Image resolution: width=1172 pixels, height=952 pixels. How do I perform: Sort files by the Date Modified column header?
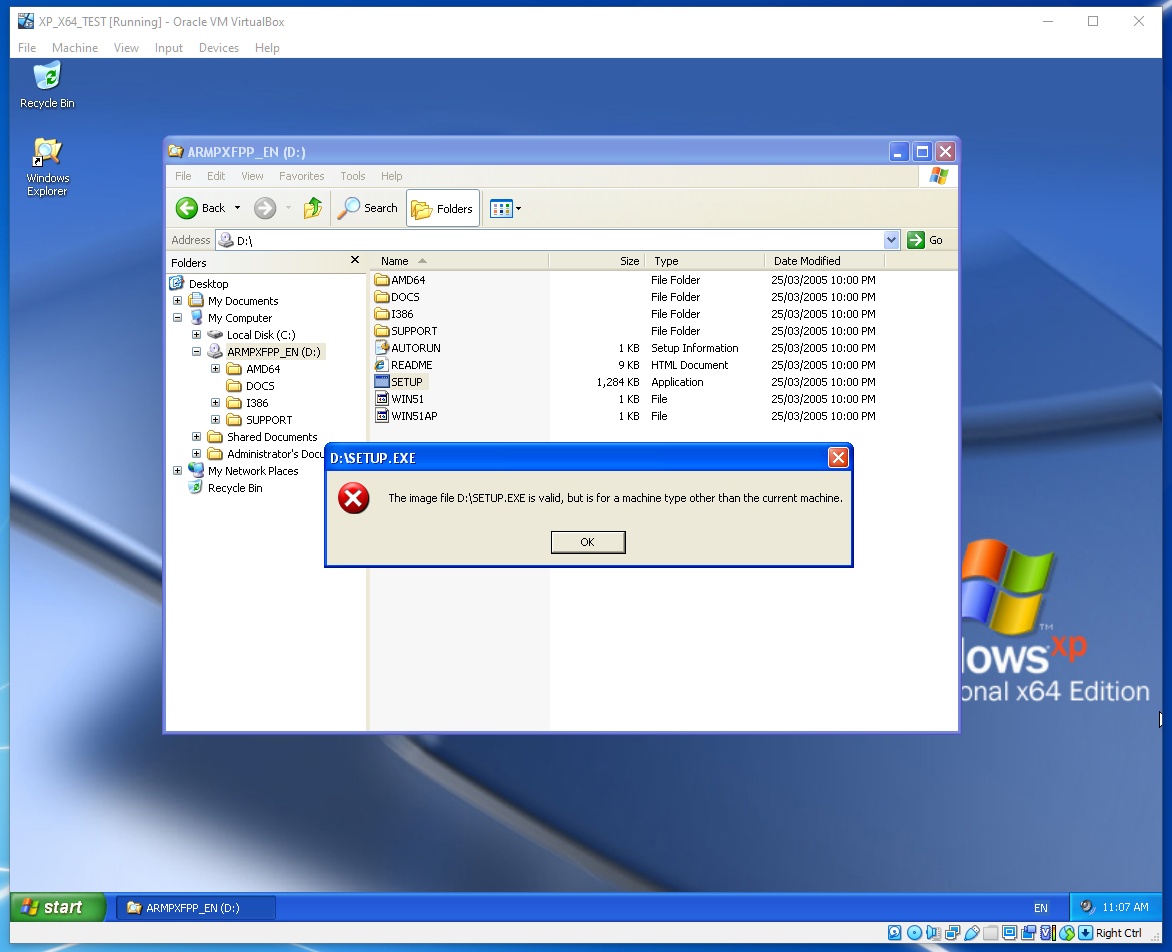[x=824, y=261]
